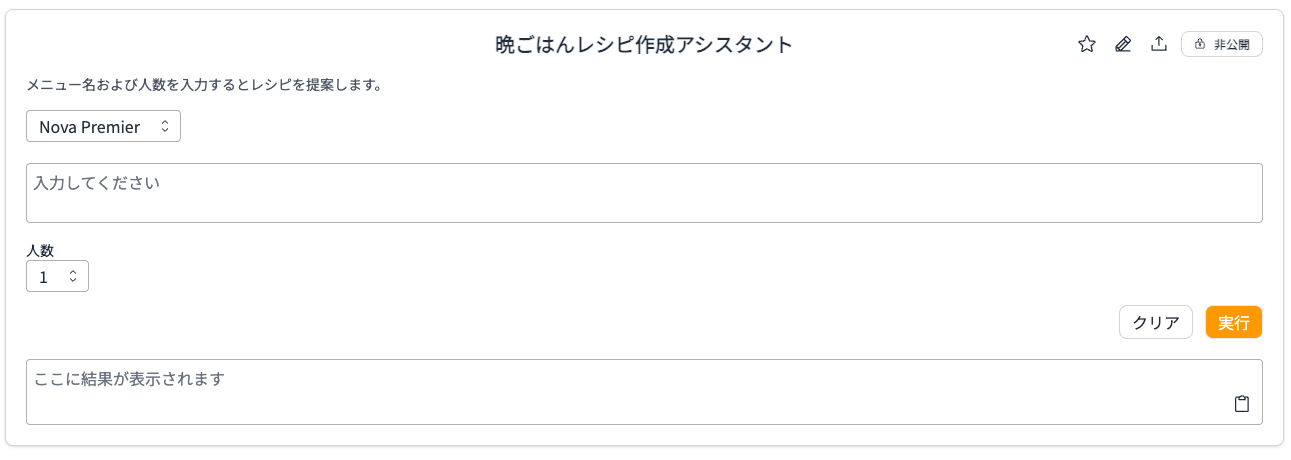Open the 人数 dropdown showing 1

57,276
